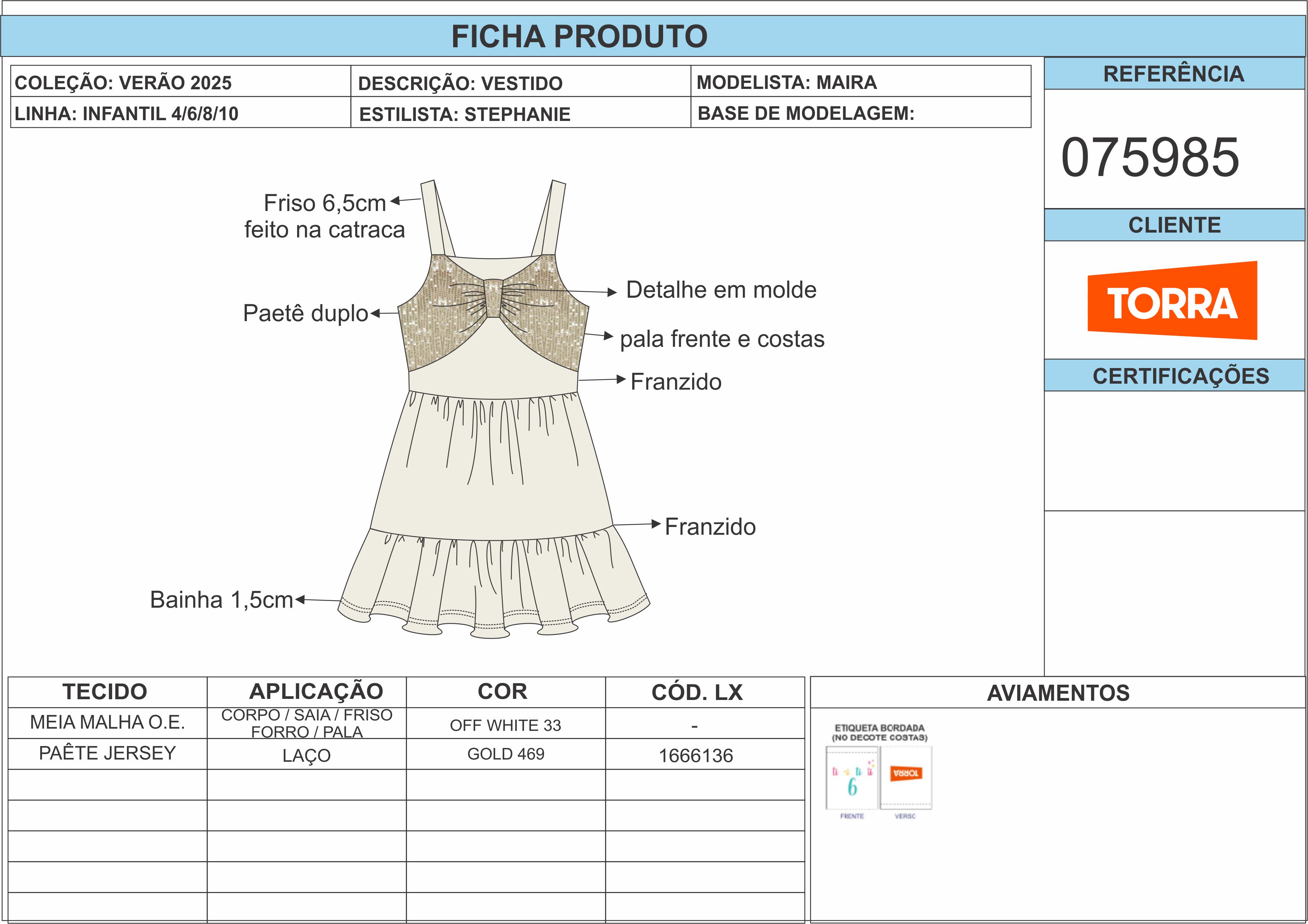This screenshot has height=924, width=1308.
Task: Select the code cell 1666136
Action: pyautogui.click(x=696, y=755)
